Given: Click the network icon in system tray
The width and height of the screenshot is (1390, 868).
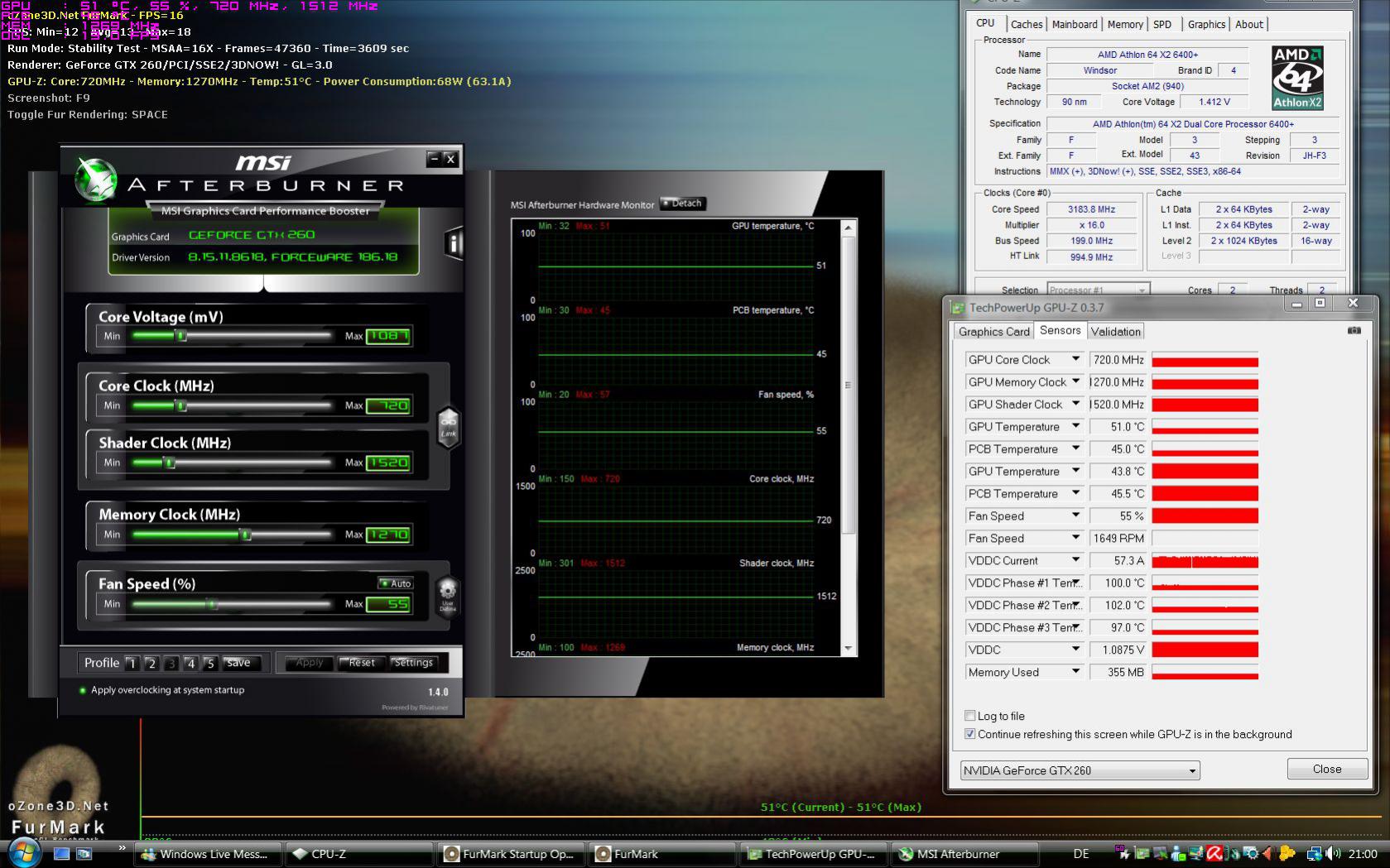Looking at the screenshot, I should (1314, 853).
